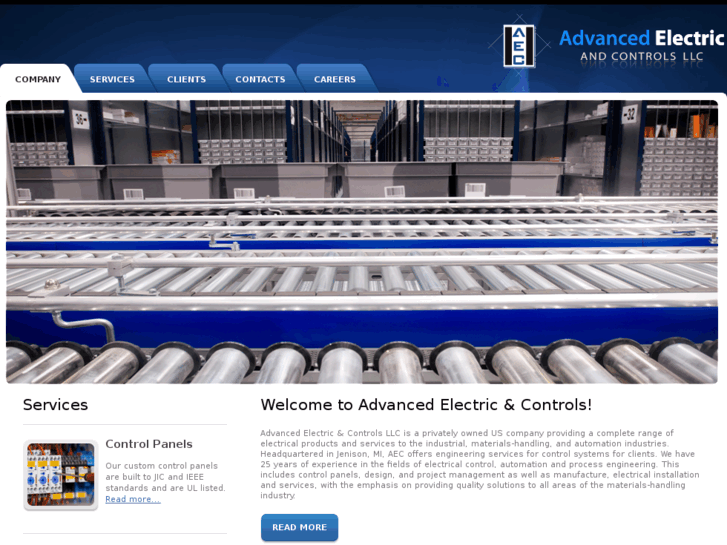Click the blue READ MORE button
Screen dimensions: 727x545
tap(300, 527)
